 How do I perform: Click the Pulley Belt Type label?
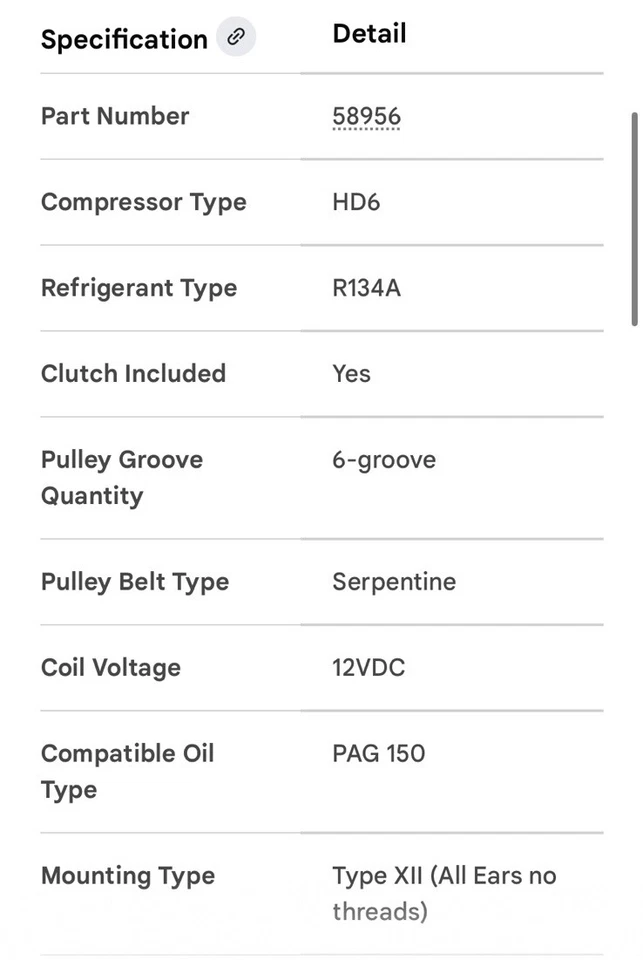click(x=135, y=582)
